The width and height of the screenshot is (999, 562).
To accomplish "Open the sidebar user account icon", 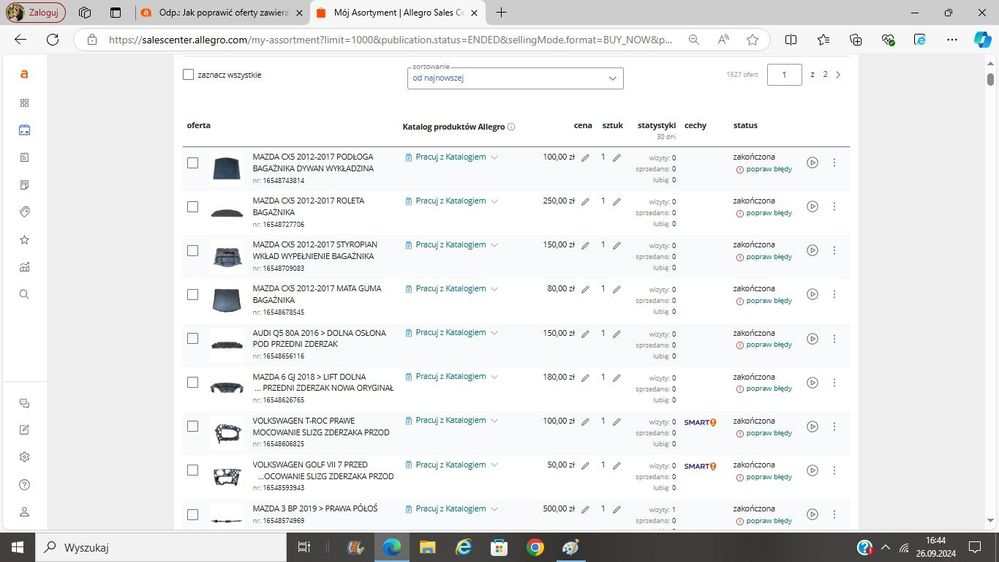I will tap(24, 512).
